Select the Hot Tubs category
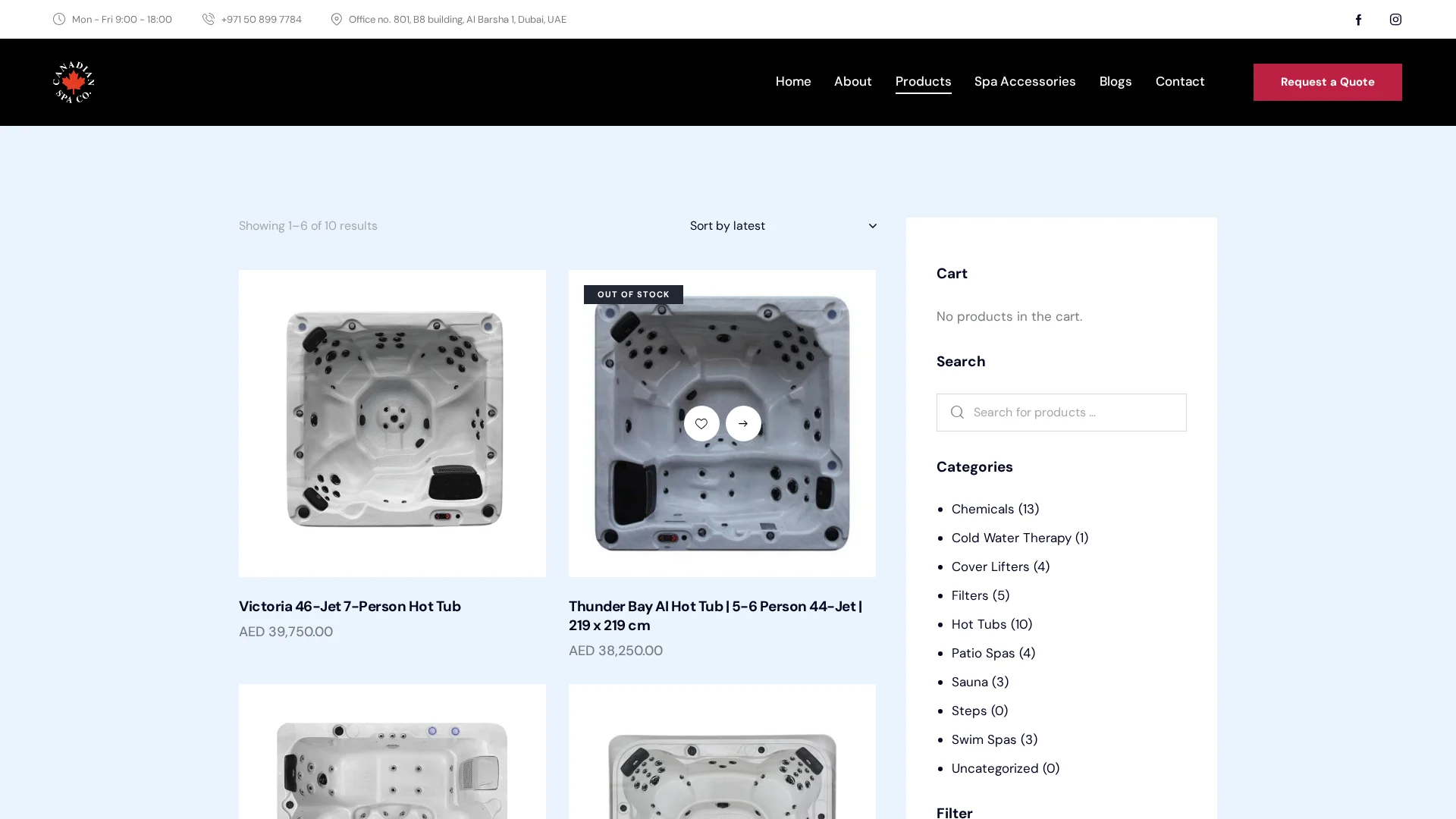1456x819 pixels. [x=979, y=624]
